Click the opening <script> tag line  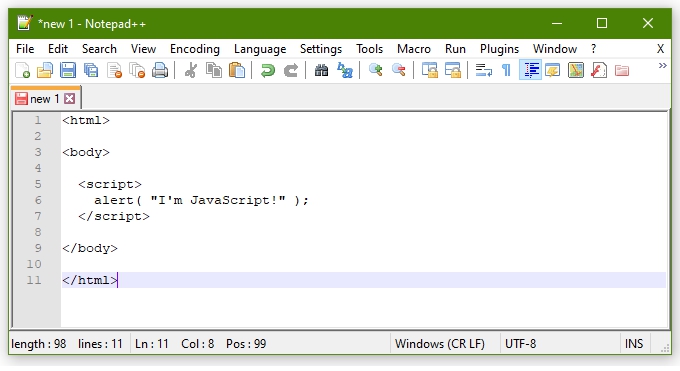[x=110, y=184]
